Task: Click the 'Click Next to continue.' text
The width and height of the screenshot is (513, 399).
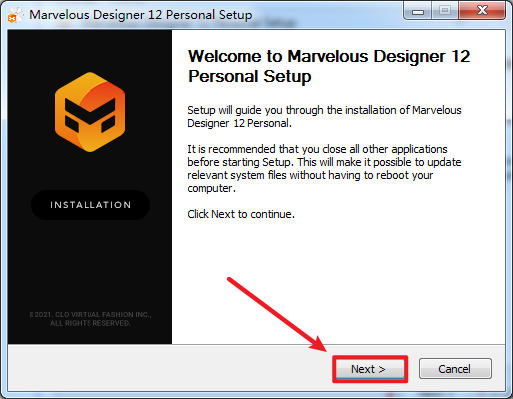Action: click(x=241, y=214)
